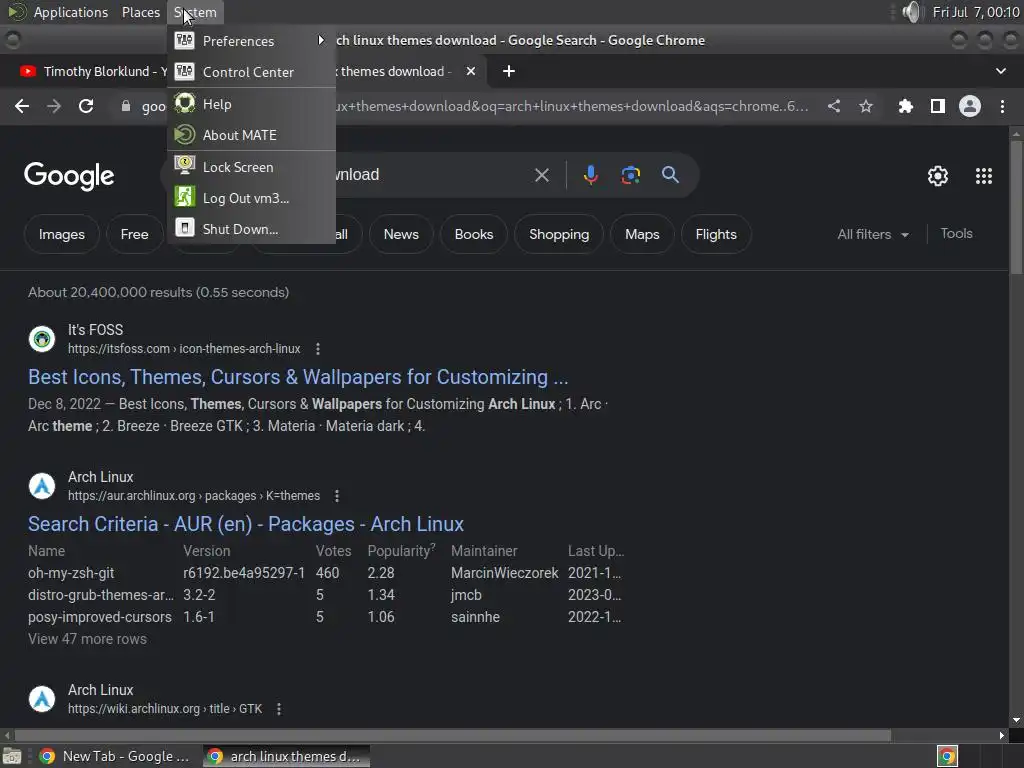Screen dimensions: 1024x768
Task: Filter results by Images
Action: tap(61, 234)
